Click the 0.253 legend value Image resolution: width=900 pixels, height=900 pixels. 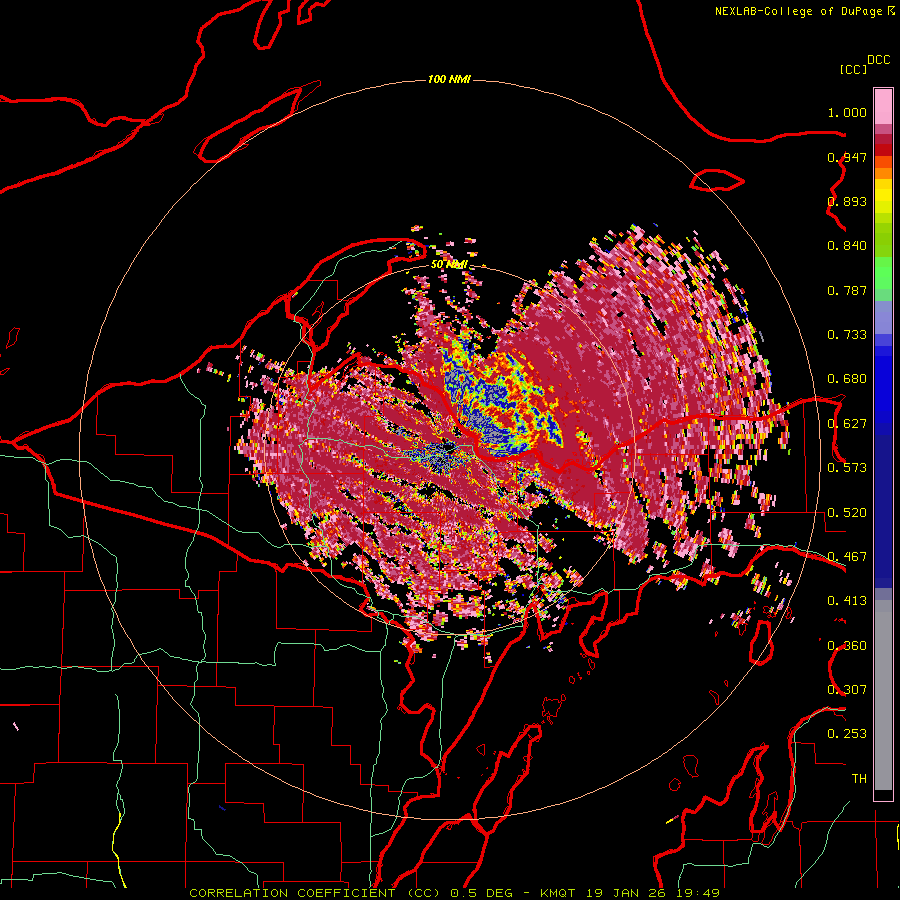tap(847, 734)
